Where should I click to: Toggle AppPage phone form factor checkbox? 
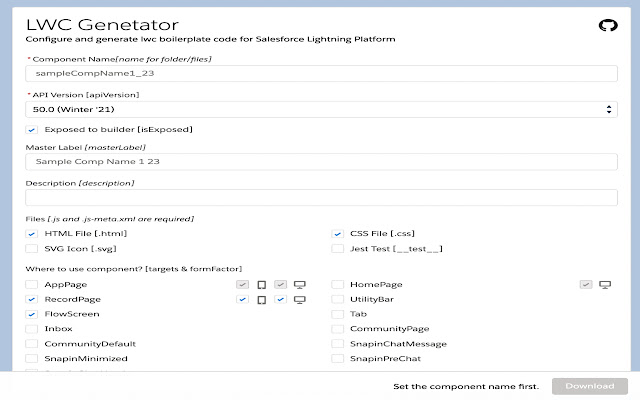[x=242, y=284]
